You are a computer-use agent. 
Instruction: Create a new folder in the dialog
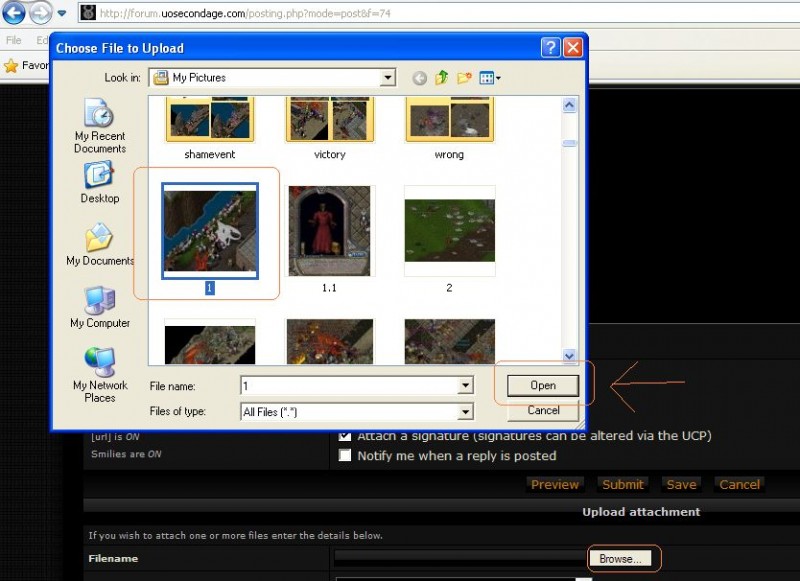pos(464,78)
